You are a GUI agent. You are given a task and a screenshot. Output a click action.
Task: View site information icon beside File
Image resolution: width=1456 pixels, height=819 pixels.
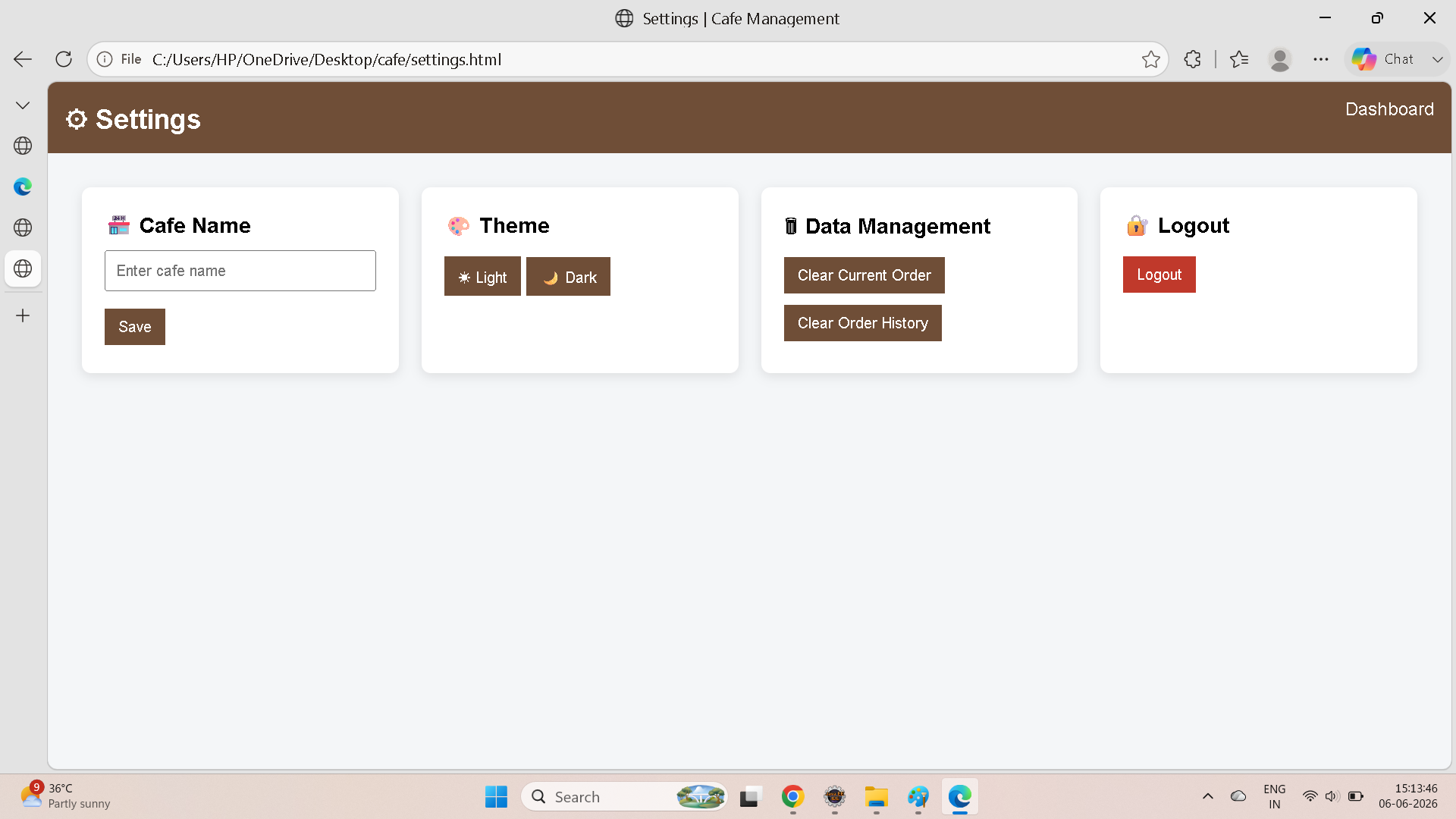(x=105, y=59)
